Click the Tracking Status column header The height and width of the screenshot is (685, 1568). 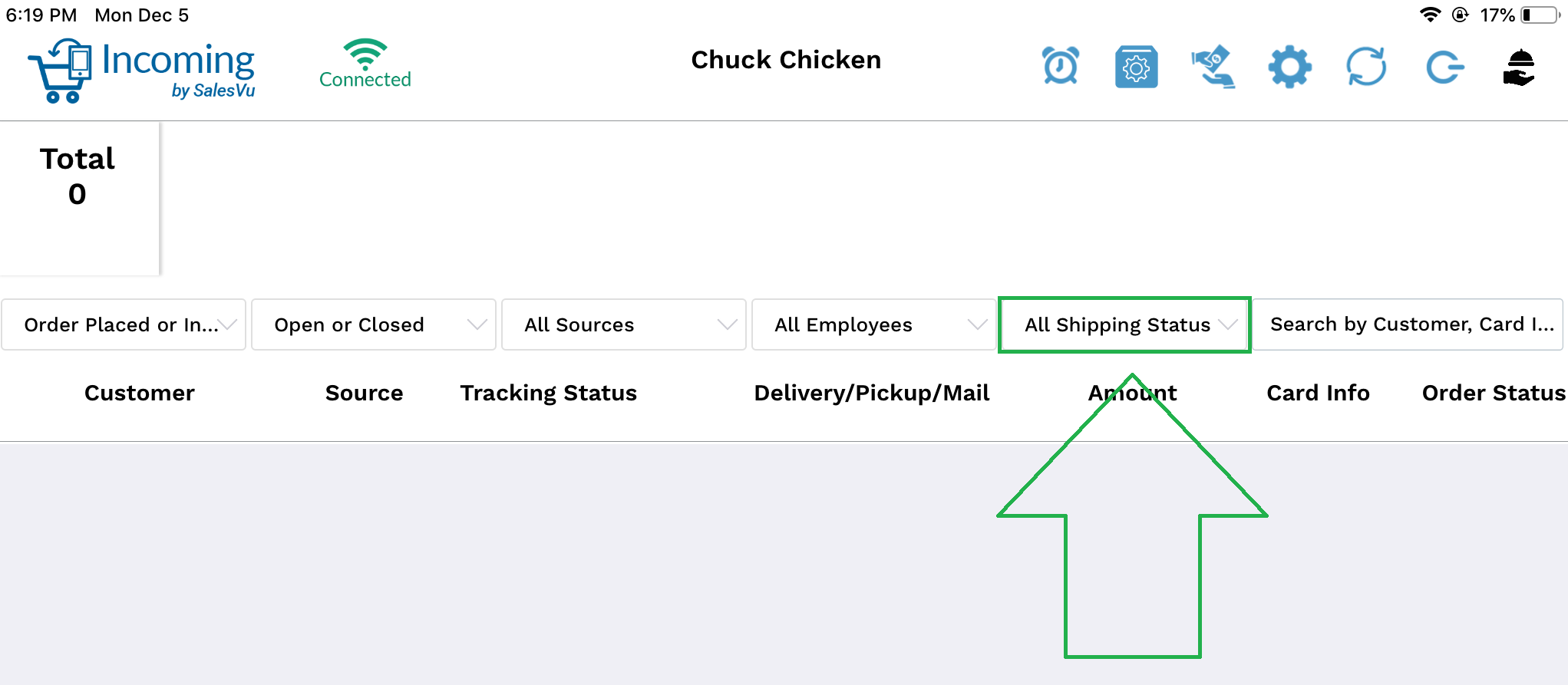coord(549,393)
